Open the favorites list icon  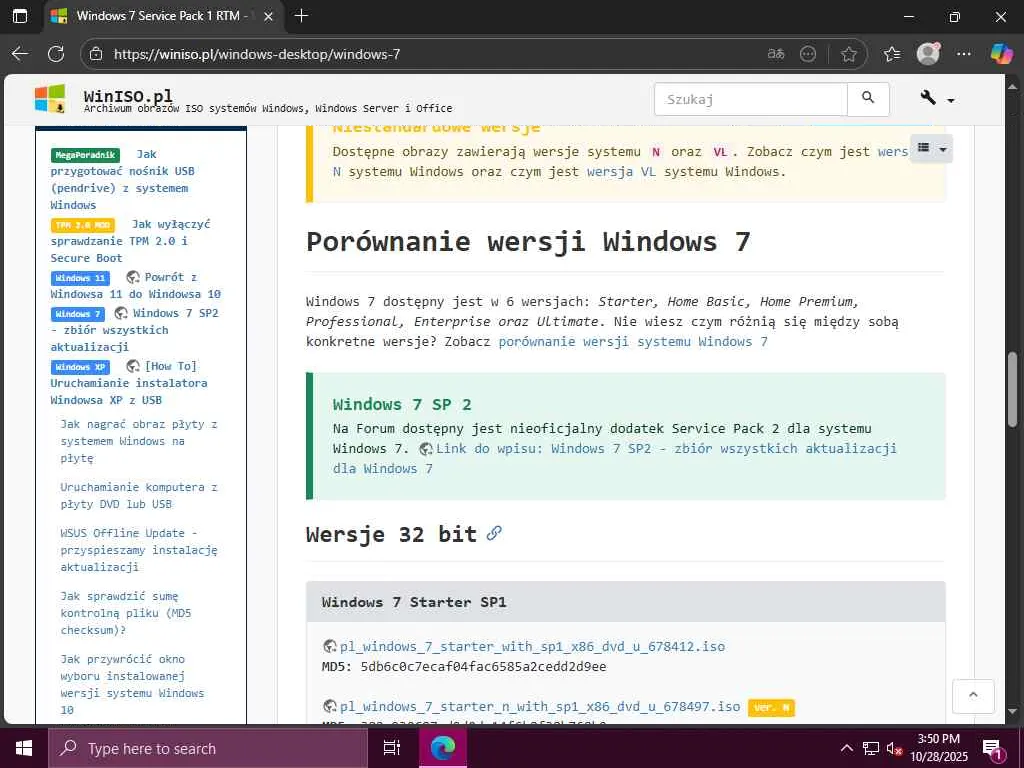click(x=892, y=54)
